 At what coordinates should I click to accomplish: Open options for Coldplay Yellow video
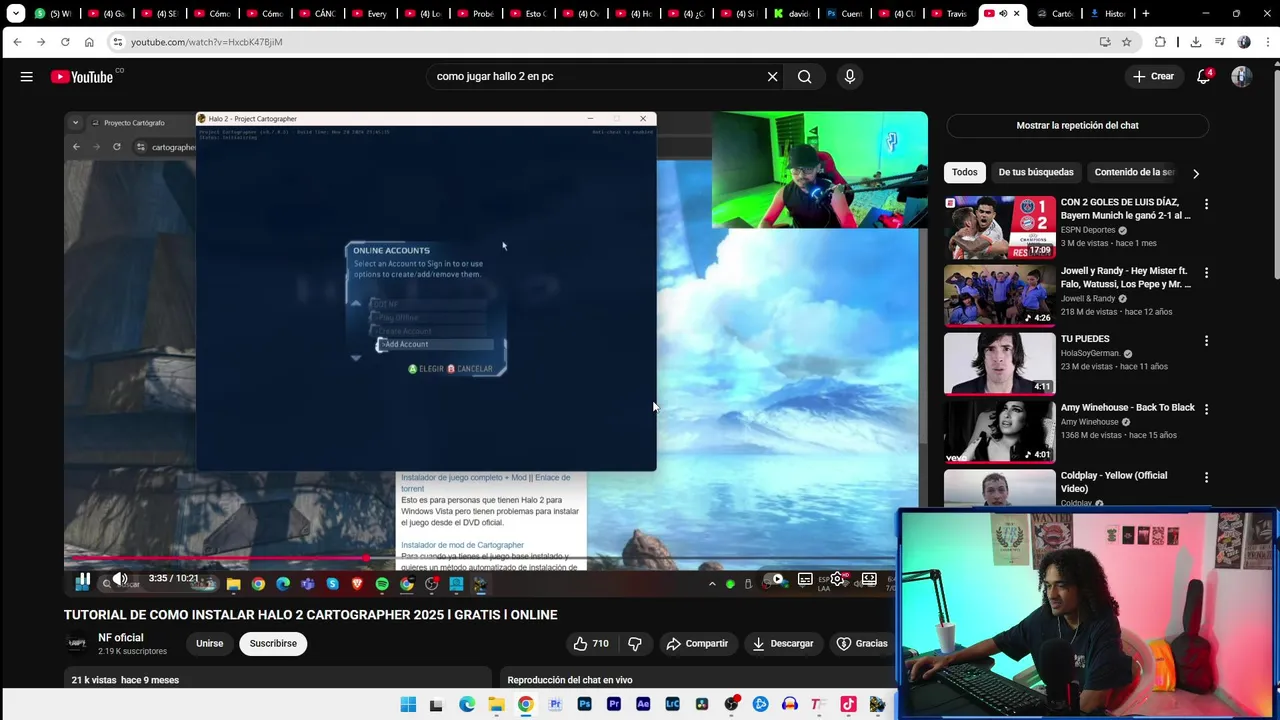coord(1206,477)
